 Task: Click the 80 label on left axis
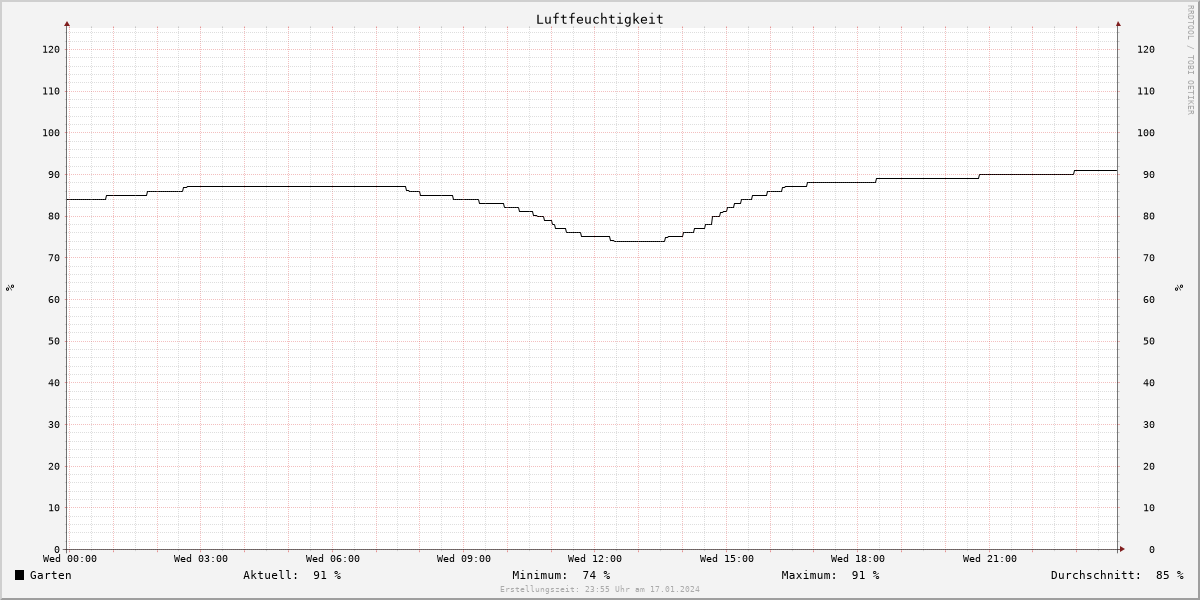tap(54, 216)
